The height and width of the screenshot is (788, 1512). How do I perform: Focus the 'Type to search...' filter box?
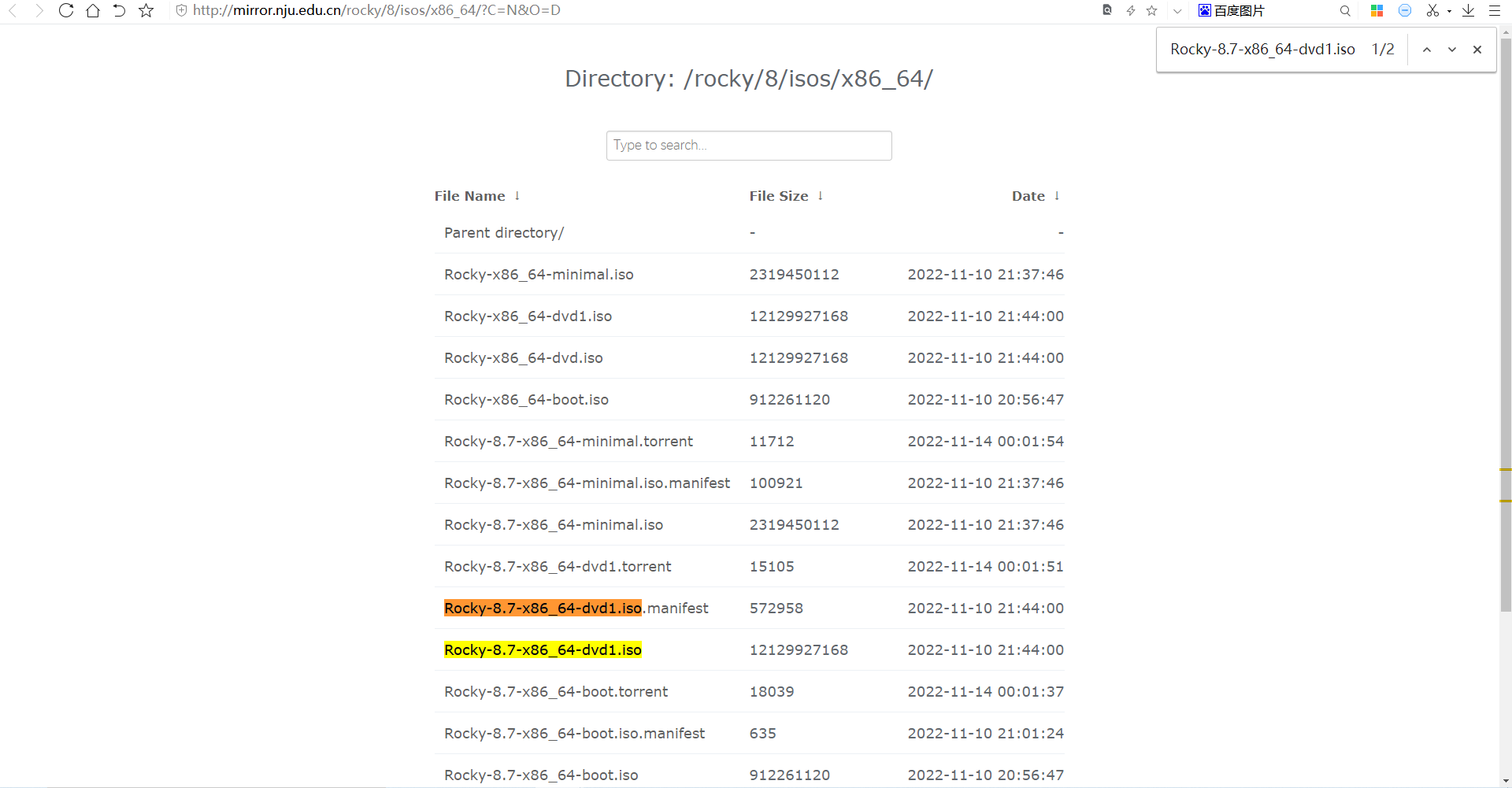tap(749, 146)
